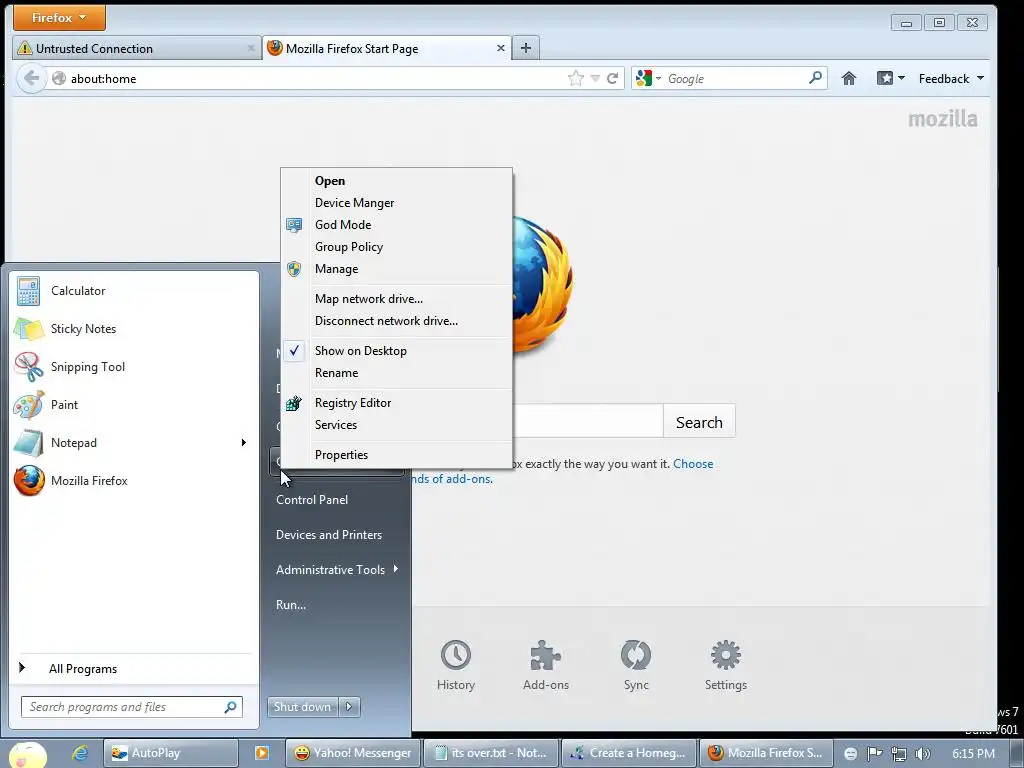Click the Windows Media Player taskbar icon
This screenshot has width=1024, height=768.
point(261,753)
